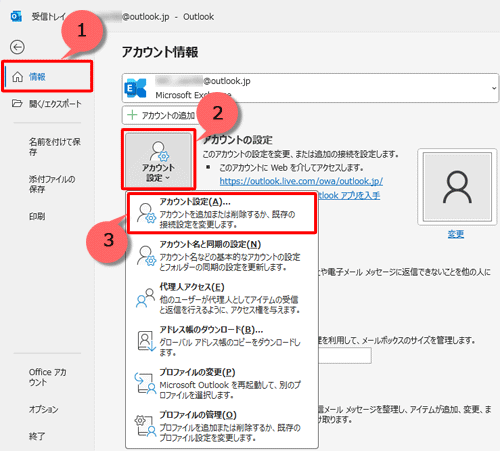Click 終了 to exit Outlook
This screenshot has width=500, height=451.
click(37, 436)
